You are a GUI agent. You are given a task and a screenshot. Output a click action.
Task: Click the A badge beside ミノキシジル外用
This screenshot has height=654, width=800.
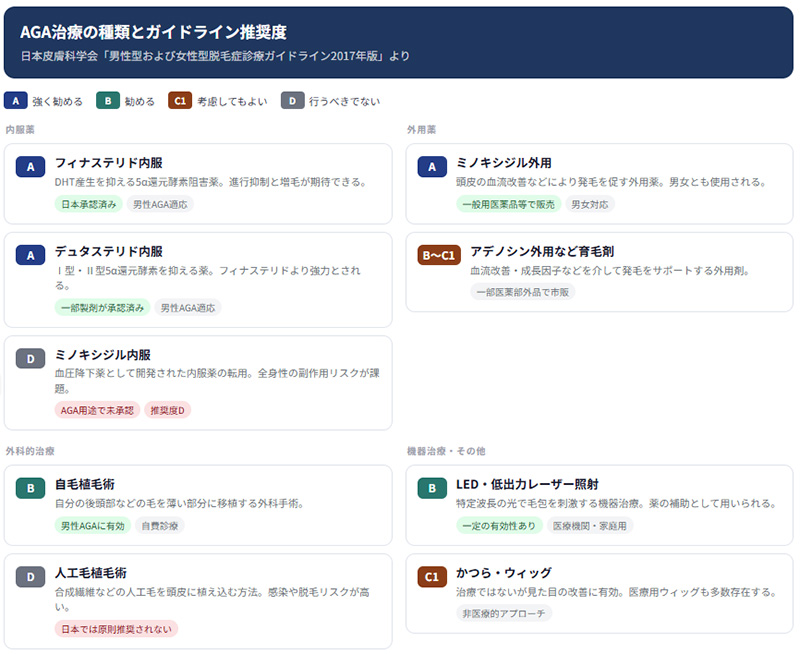(x=432, y=167)
